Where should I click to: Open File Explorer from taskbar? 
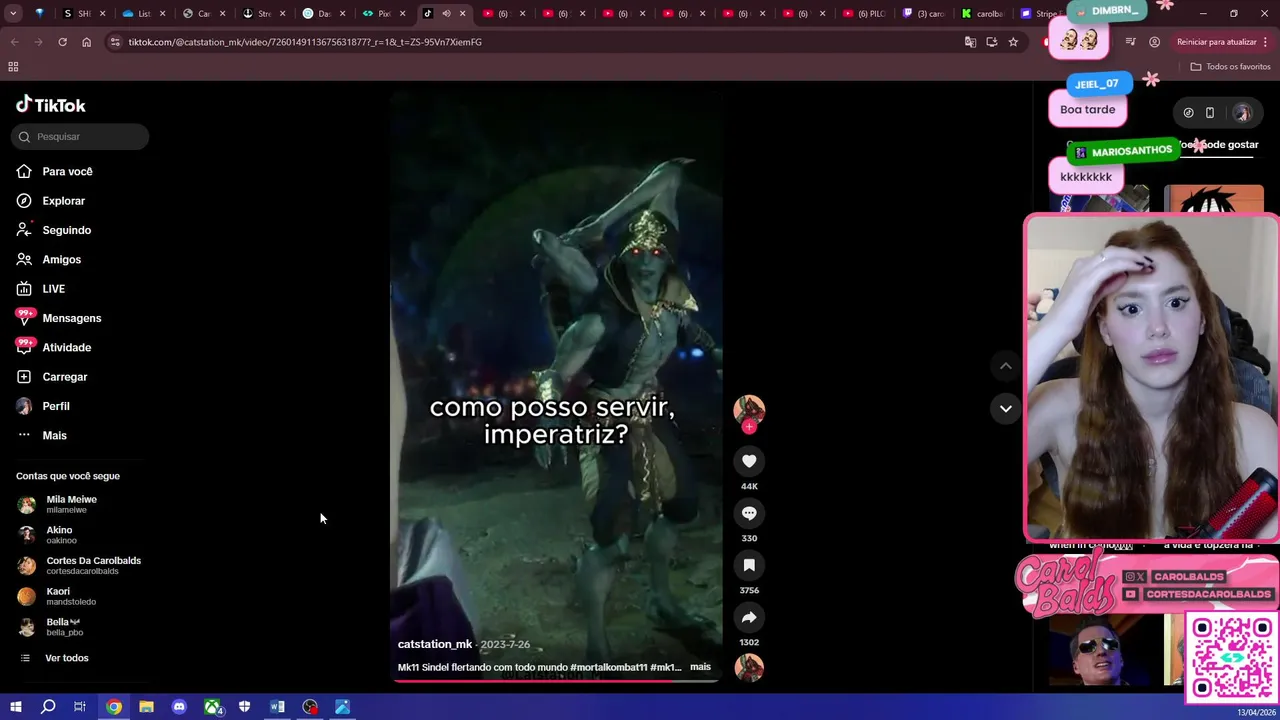[146, 707]
